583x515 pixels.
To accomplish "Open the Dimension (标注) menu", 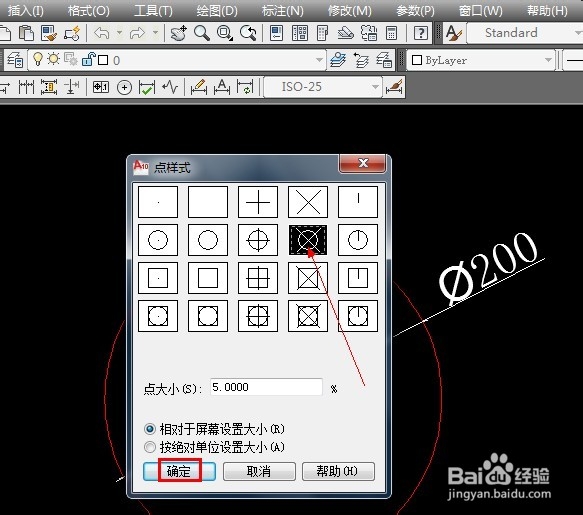I will click(x=283, y=10).
